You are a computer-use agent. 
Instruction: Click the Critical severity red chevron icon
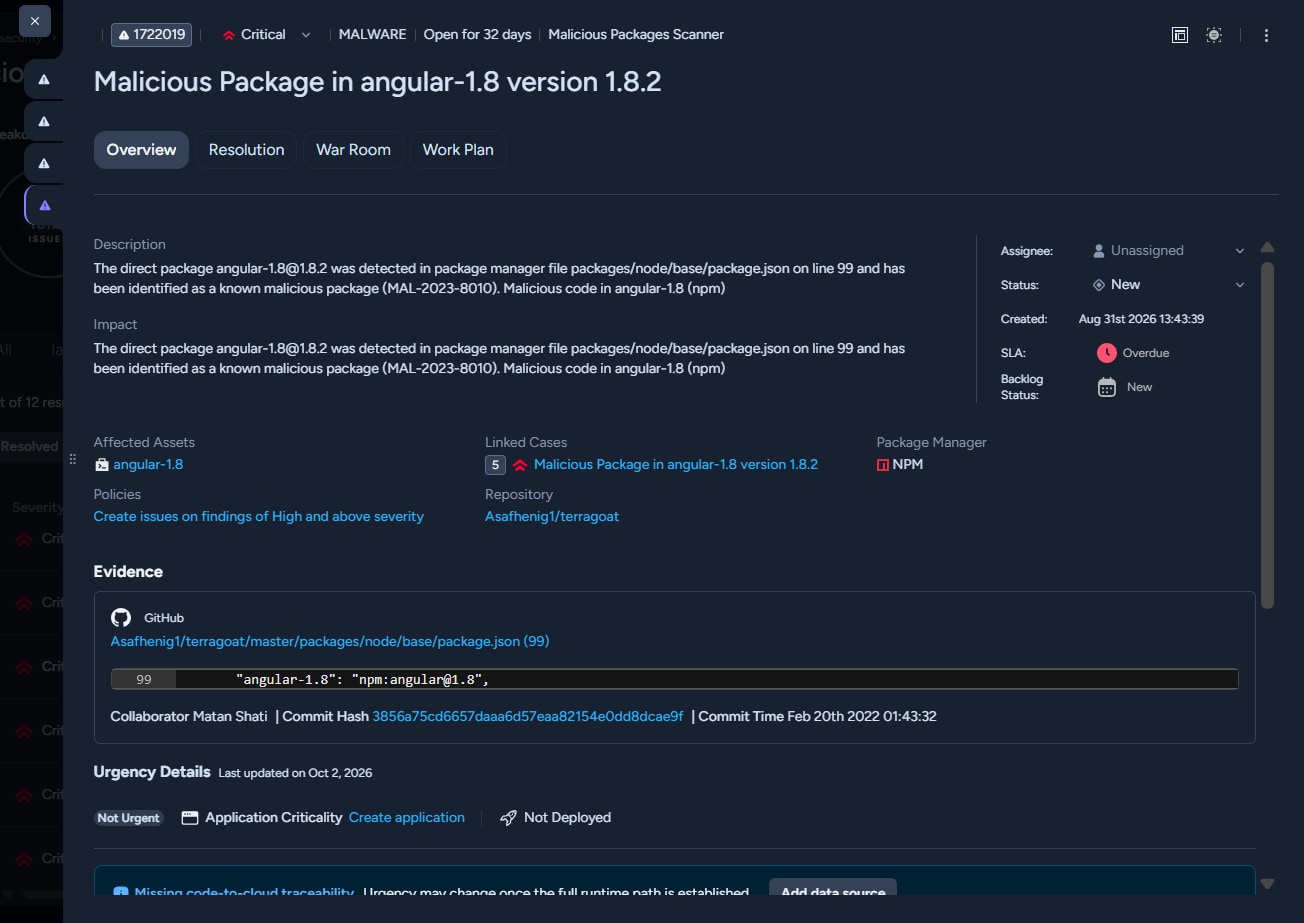tap(228, 35)
